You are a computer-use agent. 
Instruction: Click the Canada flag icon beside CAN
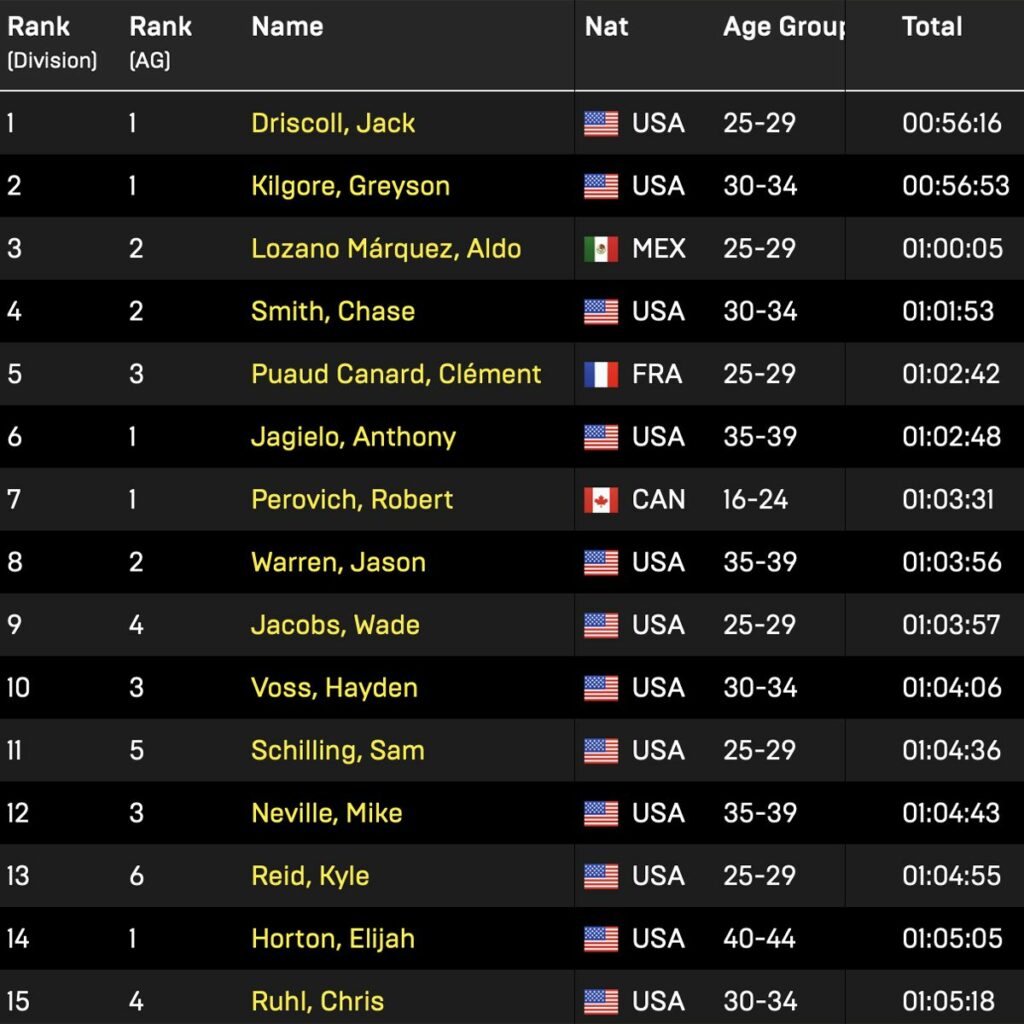[601, 500]
